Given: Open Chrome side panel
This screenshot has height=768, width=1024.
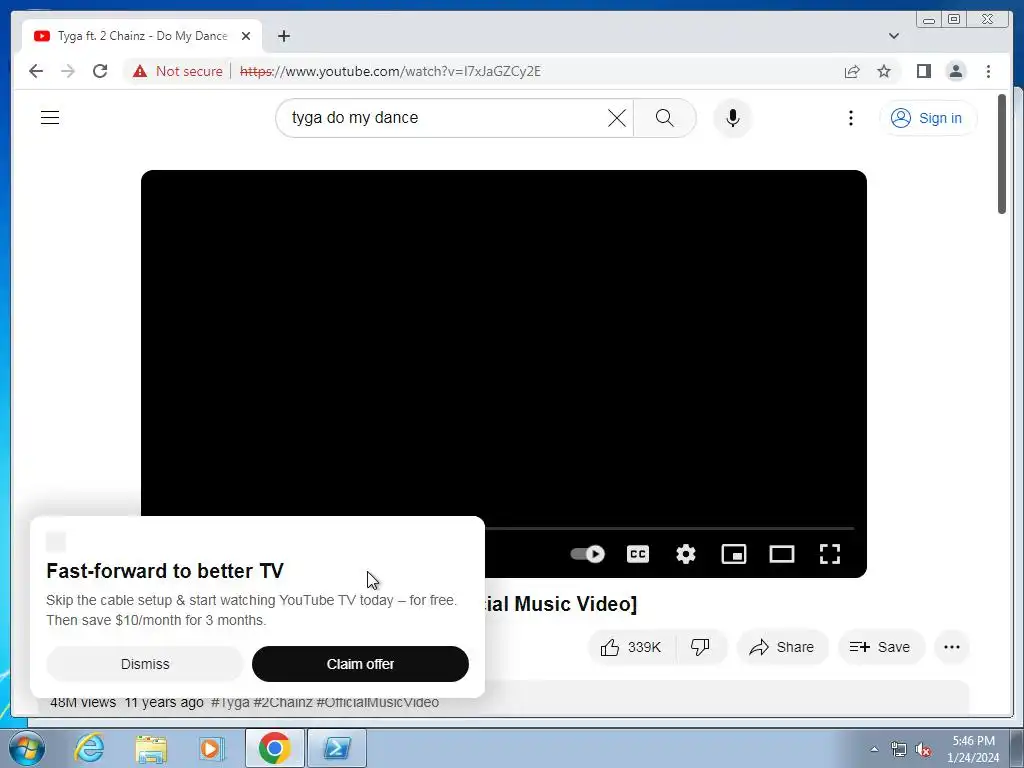Looking at the screenshot, I should [923, 71].
